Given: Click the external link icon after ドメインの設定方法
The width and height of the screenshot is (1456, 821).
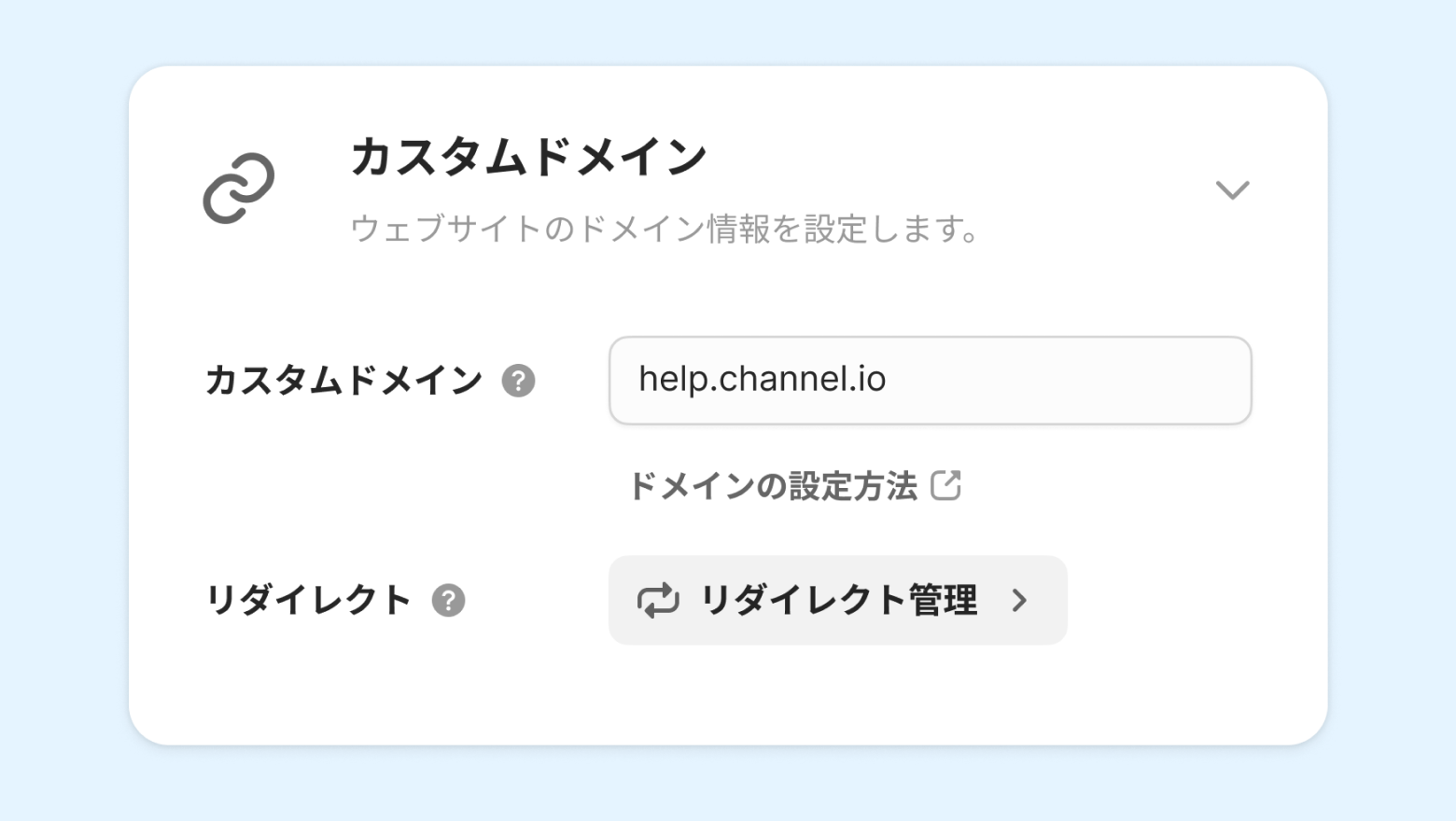Looking at the screenshot, I should tap(945, 486).
